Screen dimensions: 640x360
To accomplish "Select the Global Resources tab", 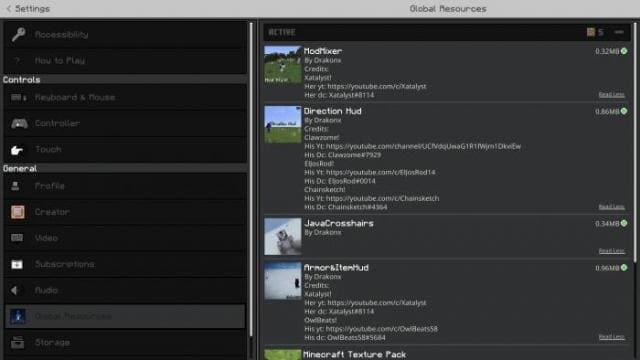I will [125, 316].
